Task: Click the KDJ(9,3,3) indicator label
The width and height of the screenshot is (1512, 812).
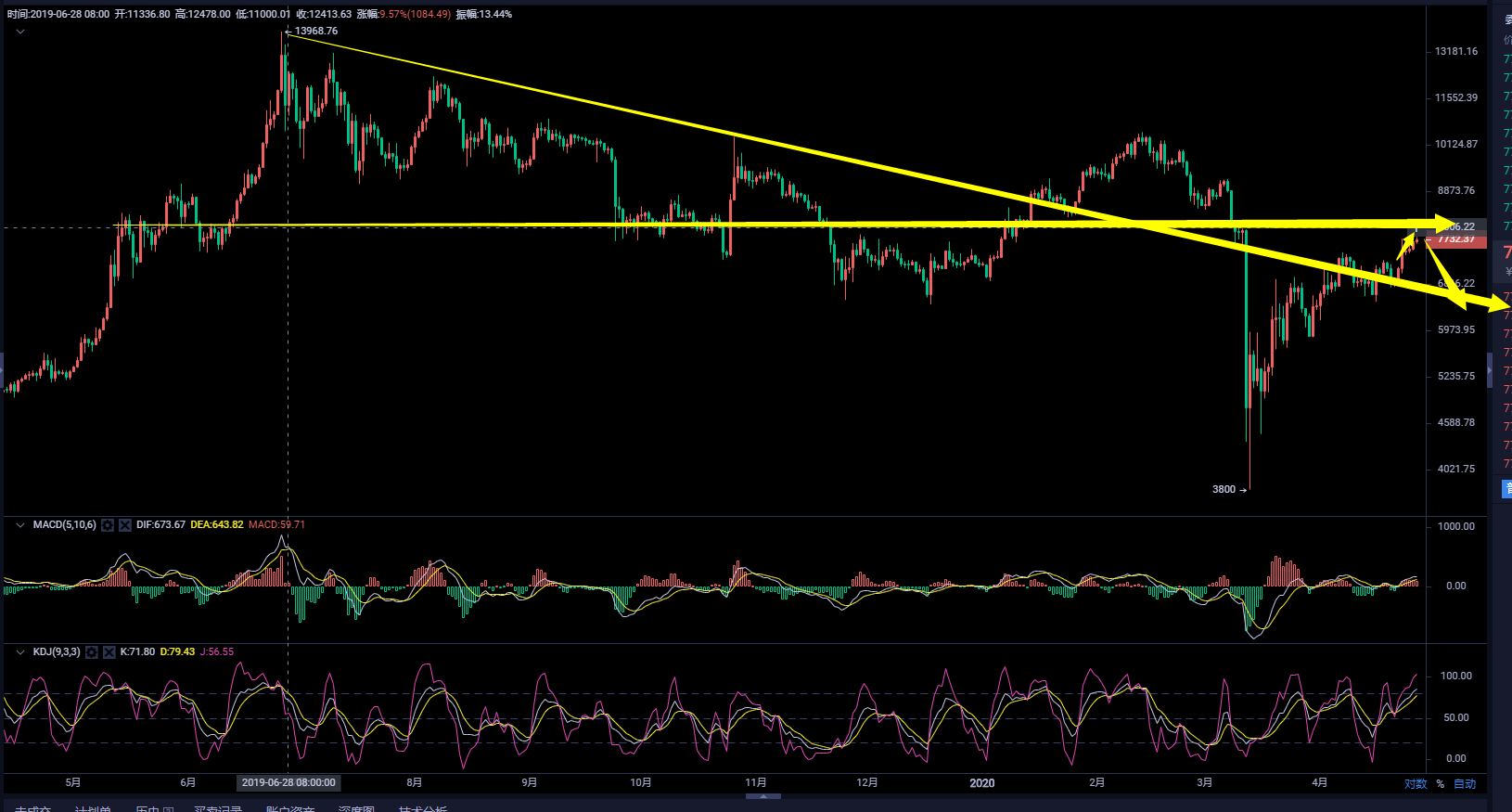Action: tap(57, 652)
